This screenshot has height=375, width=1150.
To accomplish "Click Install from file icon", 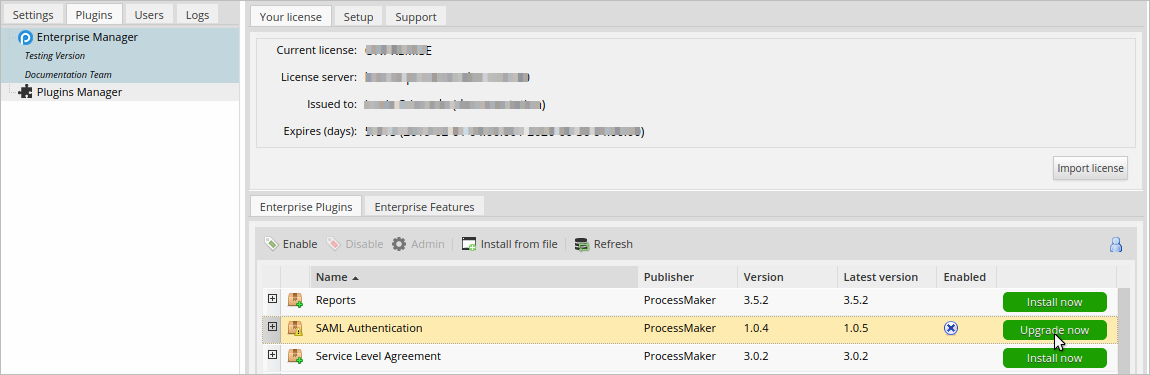I will 469,244.
